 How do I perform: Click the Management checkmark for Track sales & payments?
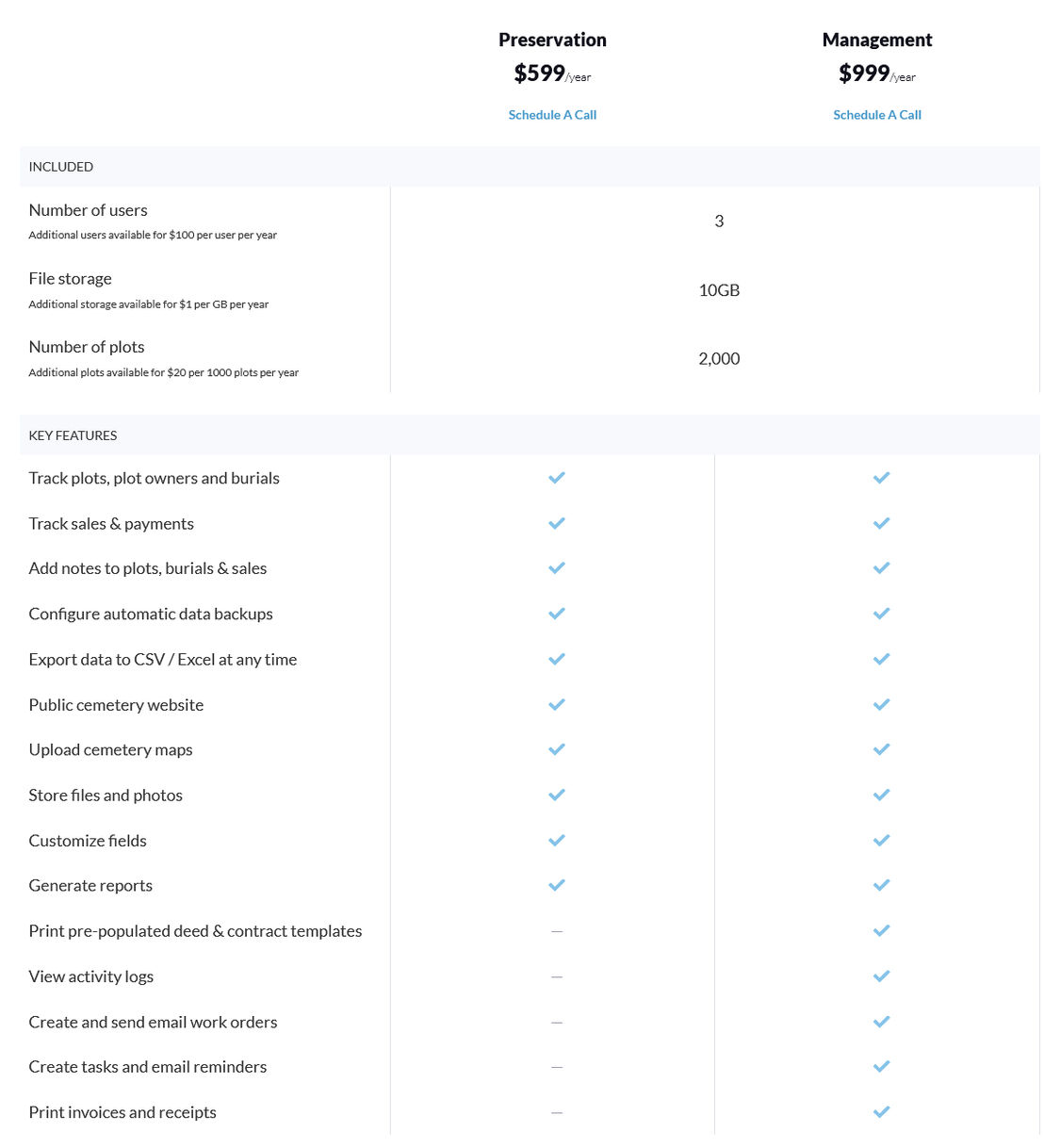point(881,523)
